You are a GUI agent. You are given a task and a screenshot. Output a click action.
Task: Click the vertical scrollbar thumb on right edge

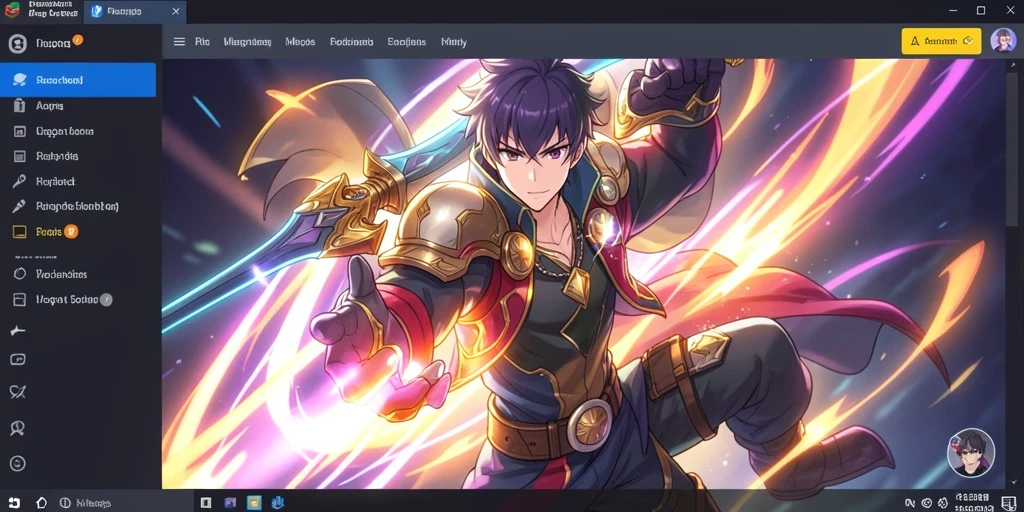click(x=1012, y=147)
